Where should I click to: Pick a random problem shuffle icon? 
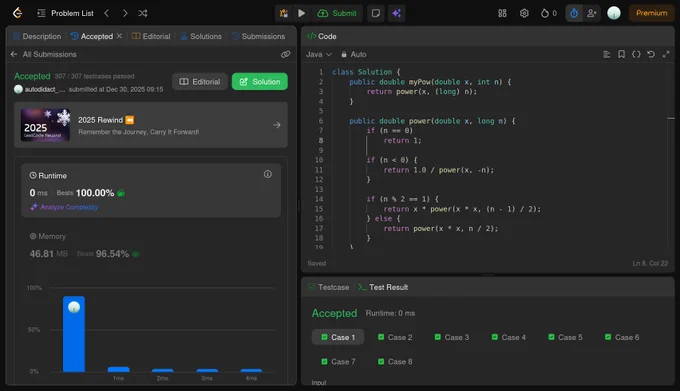click(x=143, y=13)
